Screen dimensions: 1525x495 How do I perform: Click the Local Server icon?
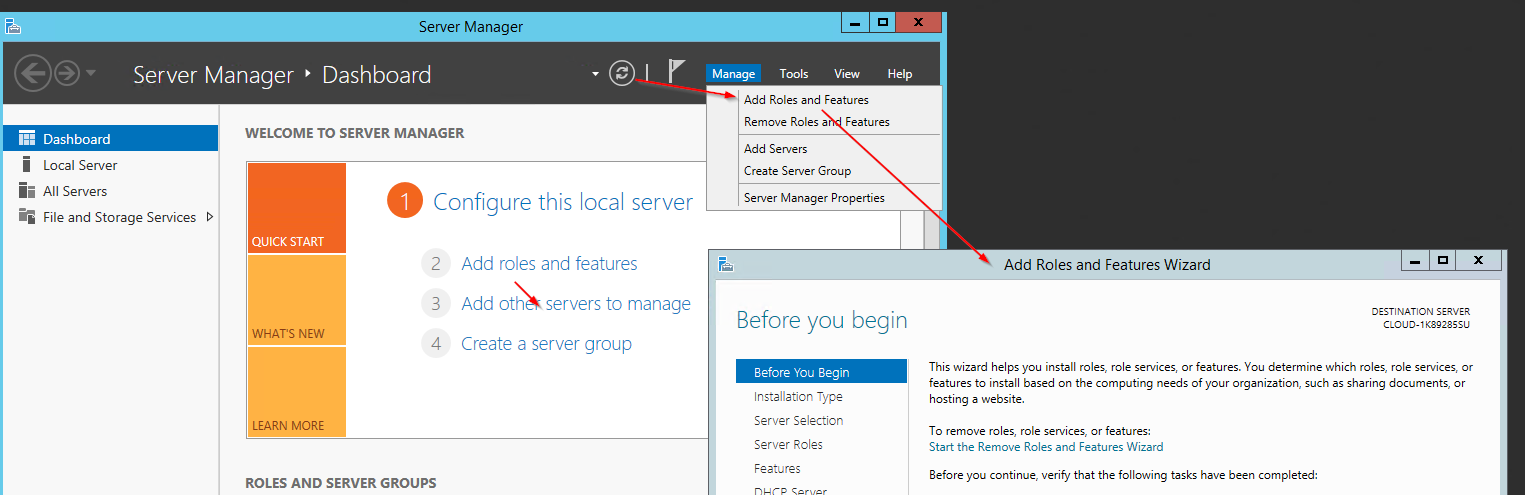pyautogui.click(x=26, y=164)
